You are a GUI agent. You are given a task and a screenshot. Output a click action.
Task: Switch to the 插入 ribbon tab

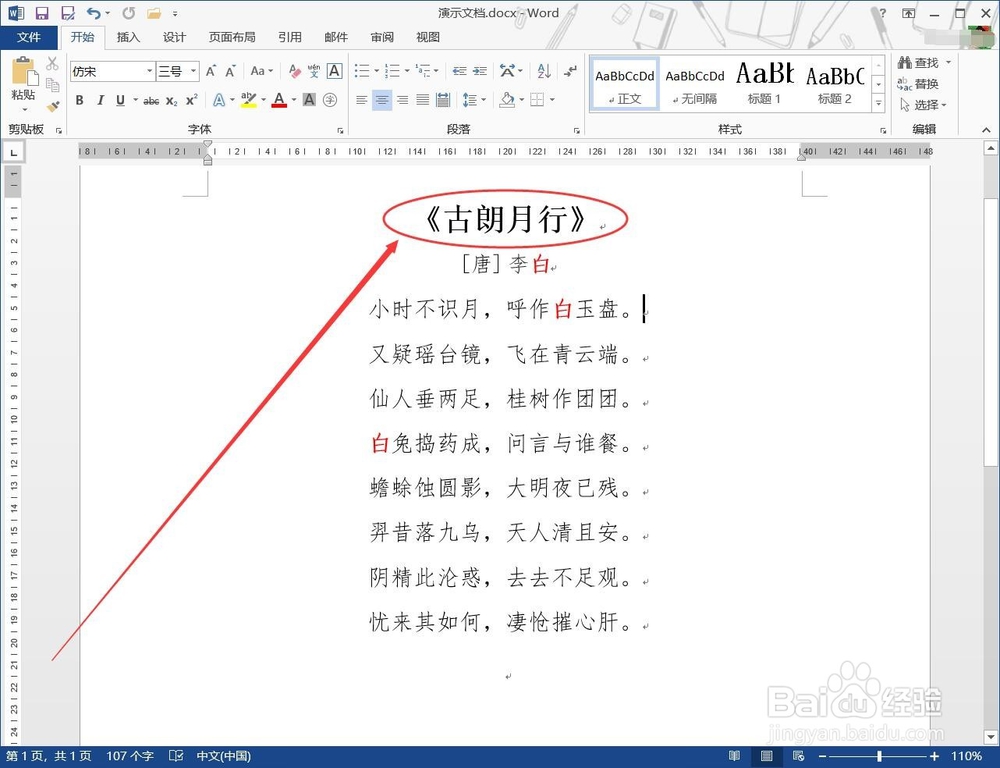tap(128, 37)
